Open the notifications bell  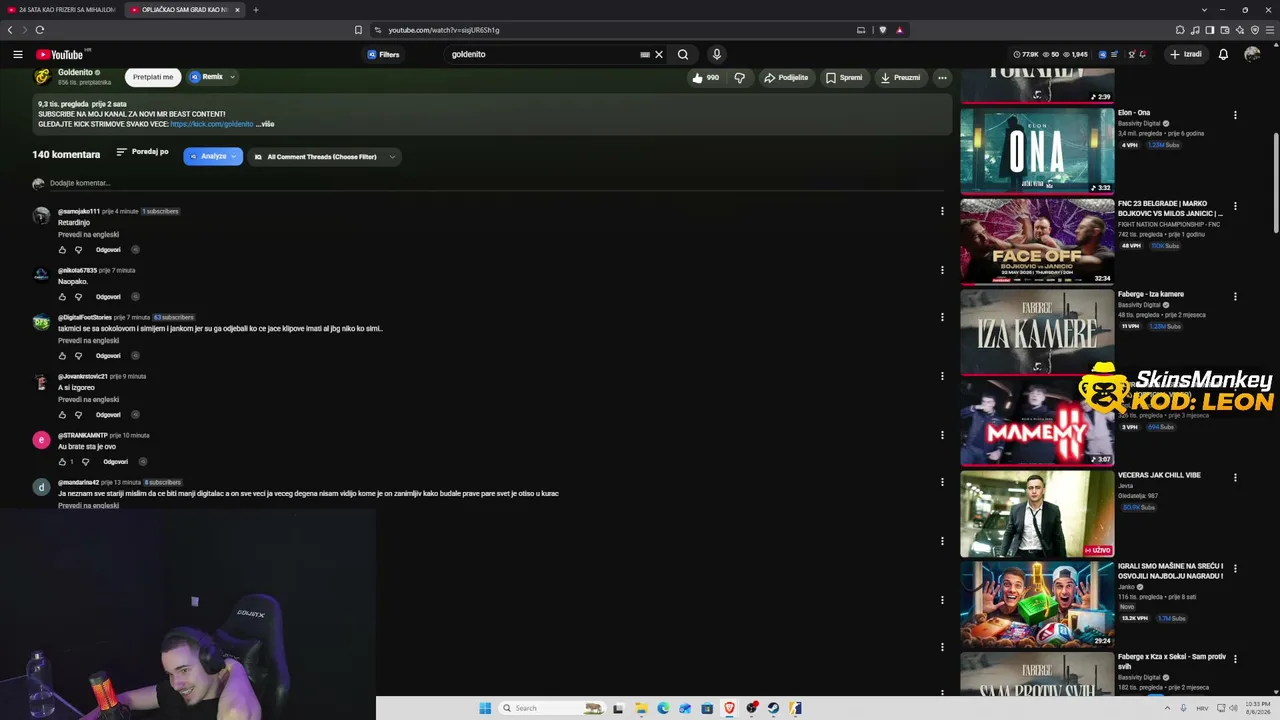[x=1223, y=54]
